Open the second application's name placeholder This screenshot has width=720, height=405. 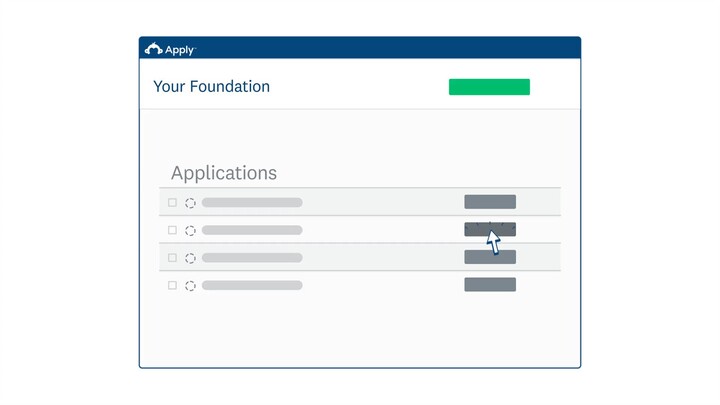[252, 230]
